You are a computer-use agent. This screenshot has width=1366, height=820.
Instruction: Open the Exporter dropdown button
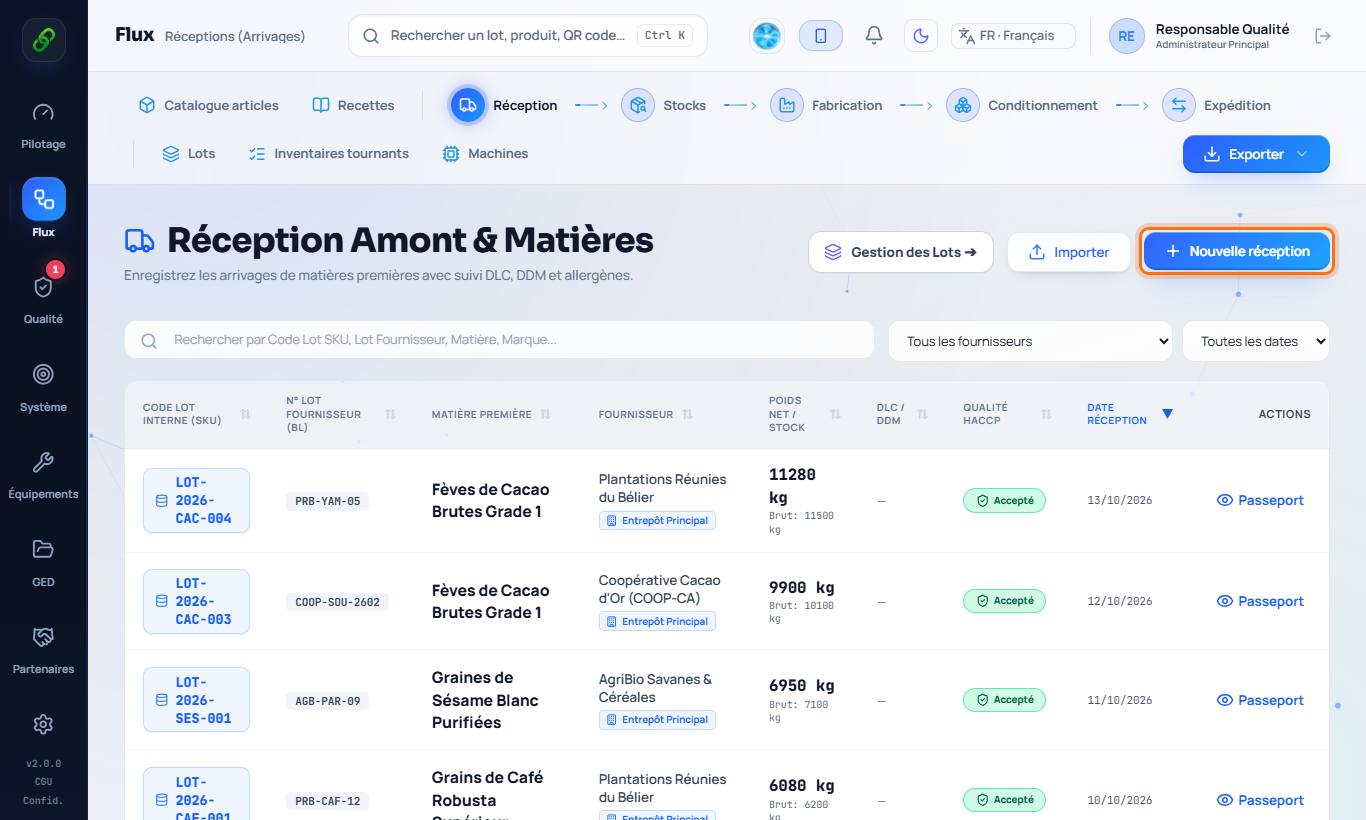click(x=1256, y=154)
